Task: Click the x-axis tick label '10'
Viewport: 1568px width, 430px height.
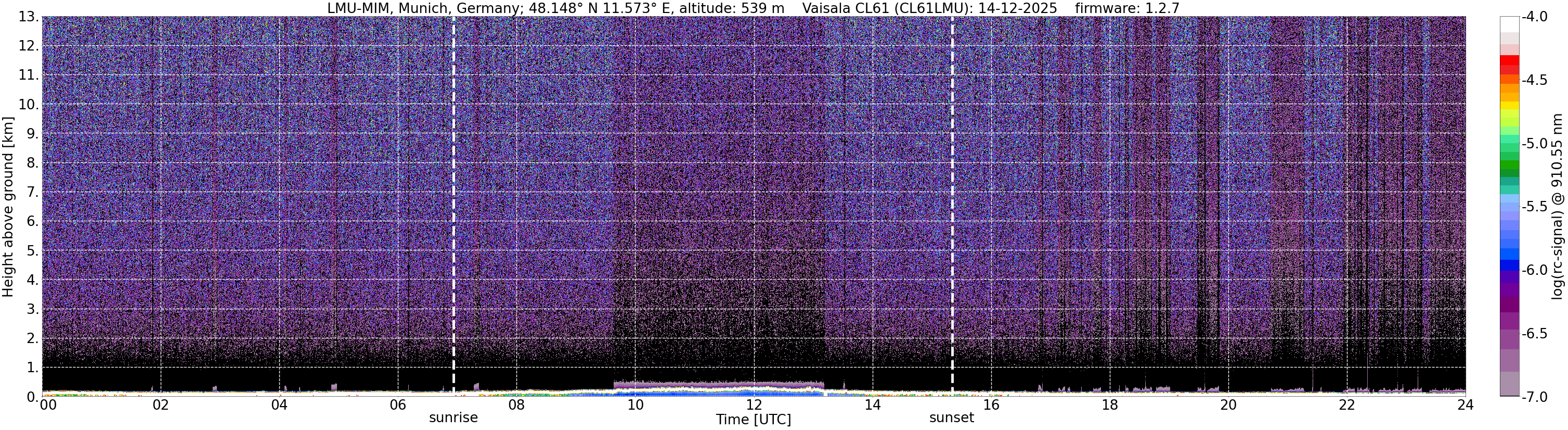Action: coord(635,405)
